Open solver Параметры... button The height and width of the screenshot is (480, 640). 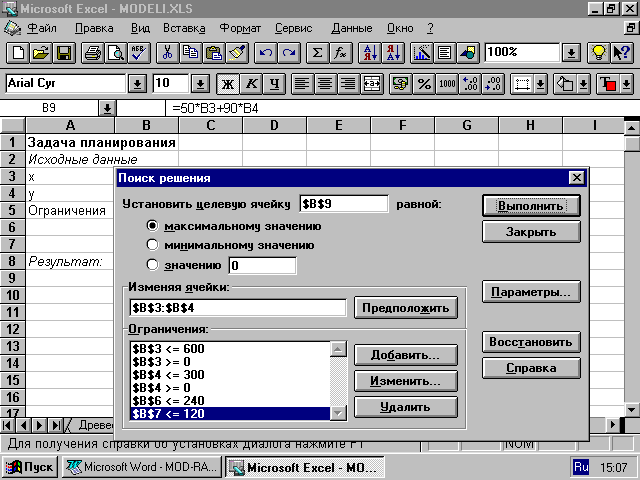[x=531, y=292]
